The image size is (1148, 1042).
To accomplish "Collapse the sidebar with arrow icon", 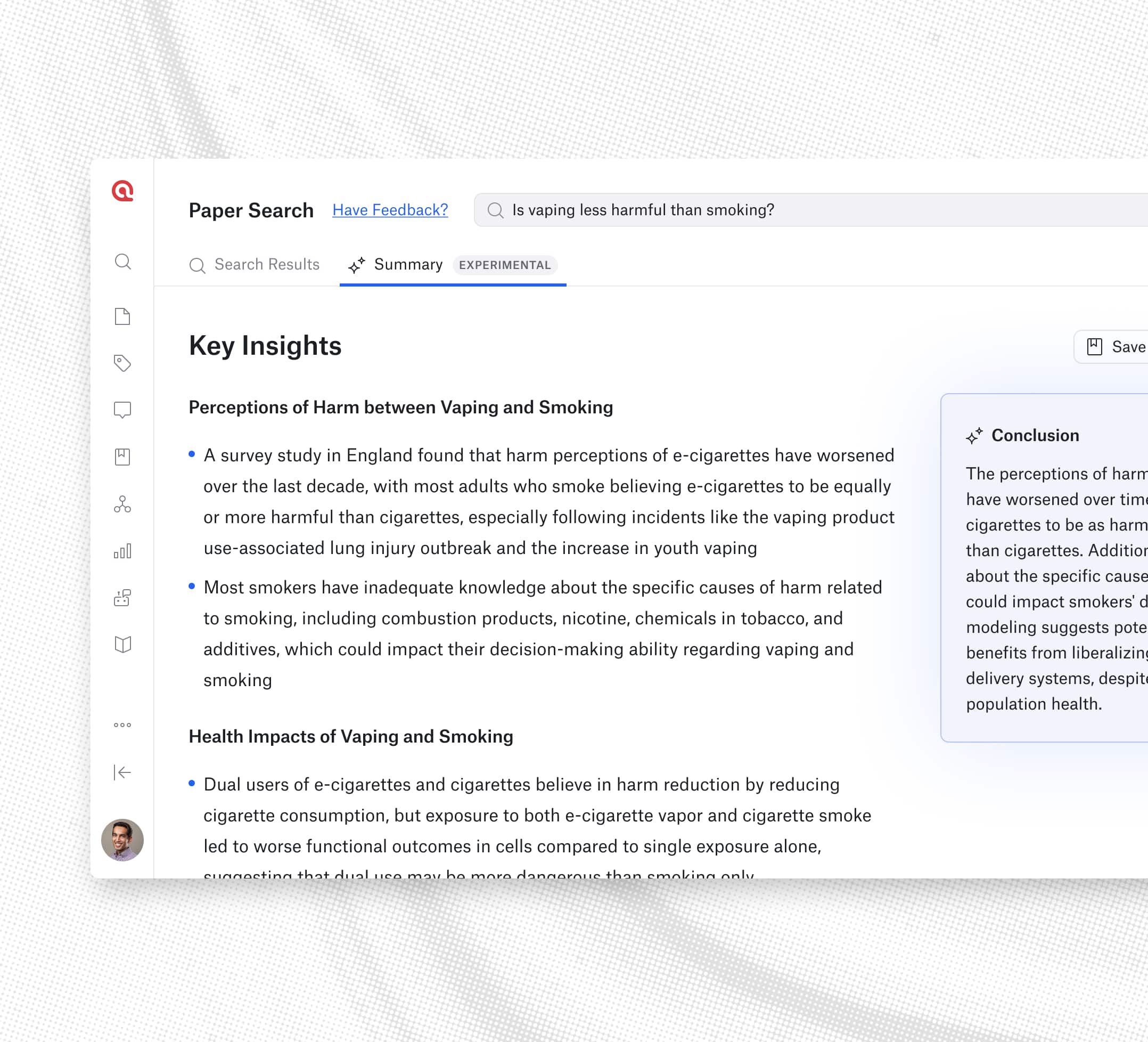I will (x=122, y=772).
